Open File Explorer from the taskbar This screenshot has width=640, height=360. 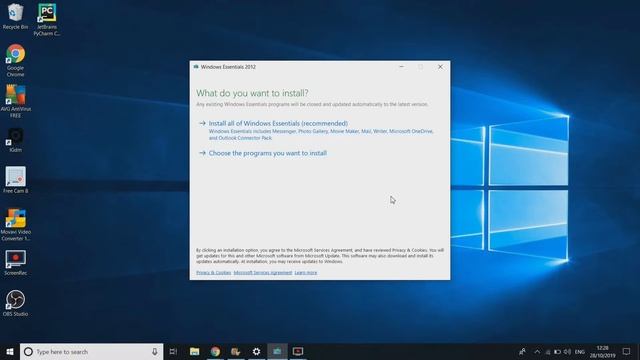click(195, 351)
